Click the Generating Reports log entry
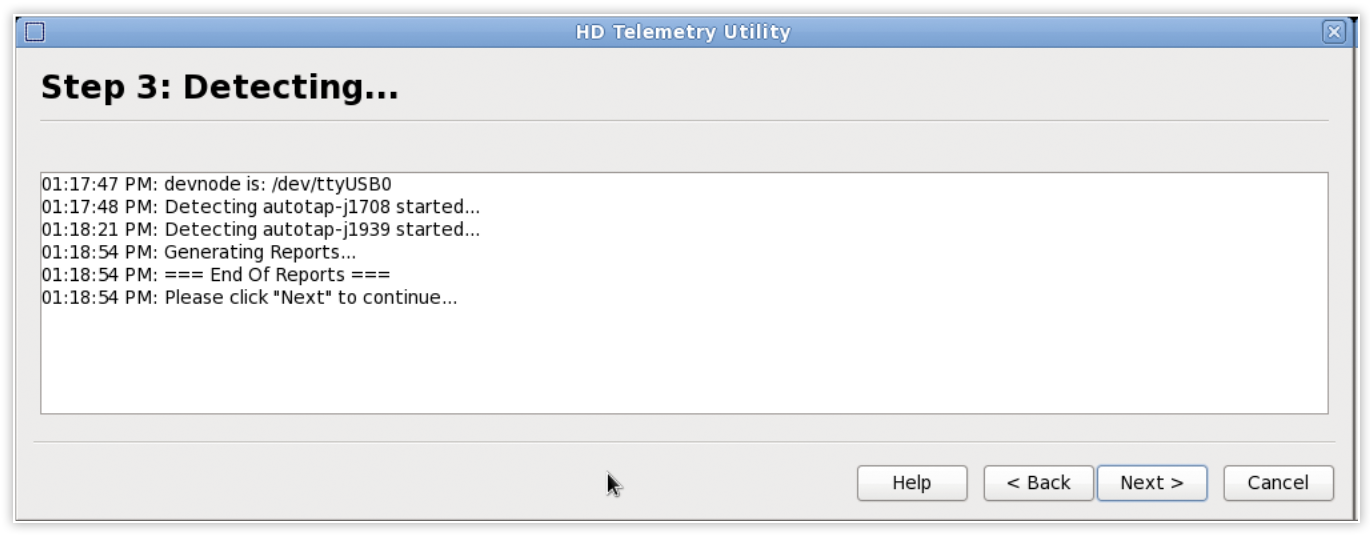 [x=198, y=252]
